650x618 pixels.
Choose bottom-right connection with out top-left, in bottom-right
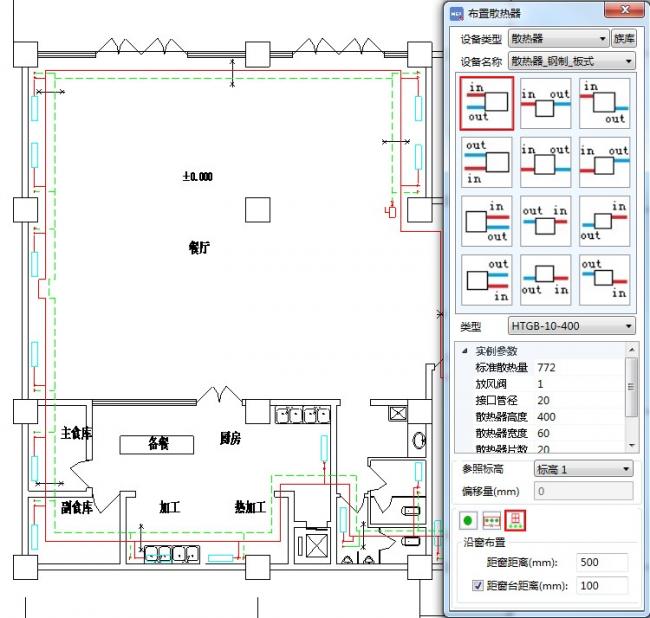(604, 280)
